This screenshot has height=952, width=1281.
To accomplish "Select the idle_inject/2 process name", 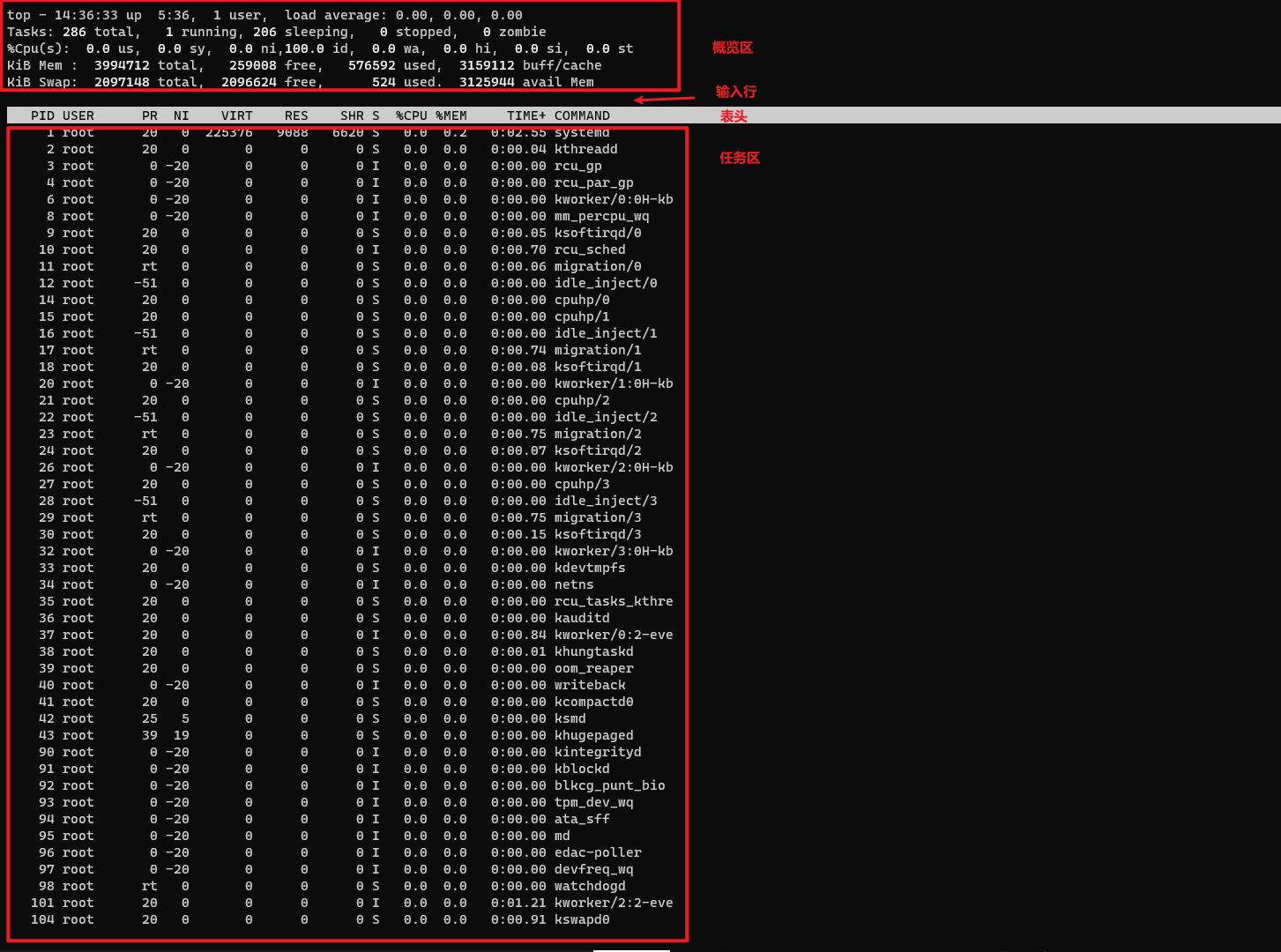I will (606, 417).
